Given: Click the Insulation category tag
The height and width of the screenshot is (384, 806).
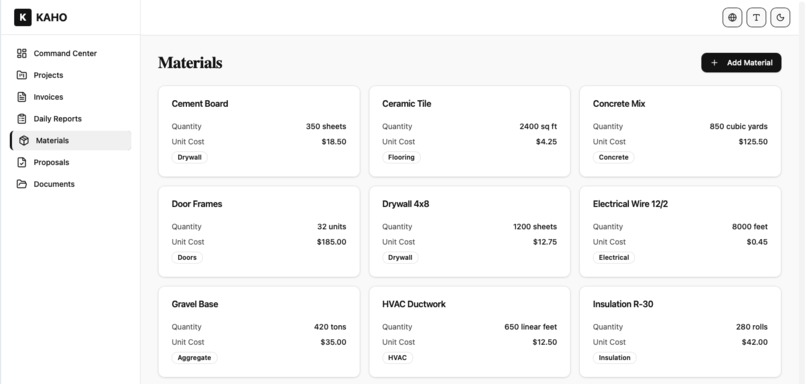Looking at the screenshot, I should pyautogui.click(x=615, y=358).
